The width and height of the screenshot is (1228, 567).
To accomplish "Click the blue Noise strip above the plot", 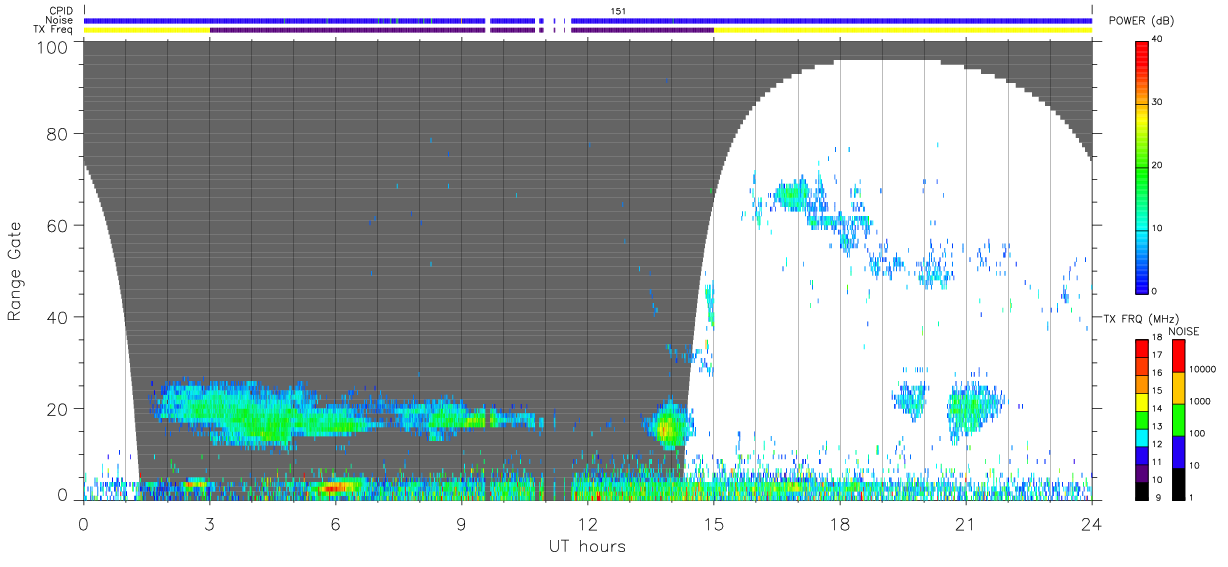I will (x=588, y=20).
